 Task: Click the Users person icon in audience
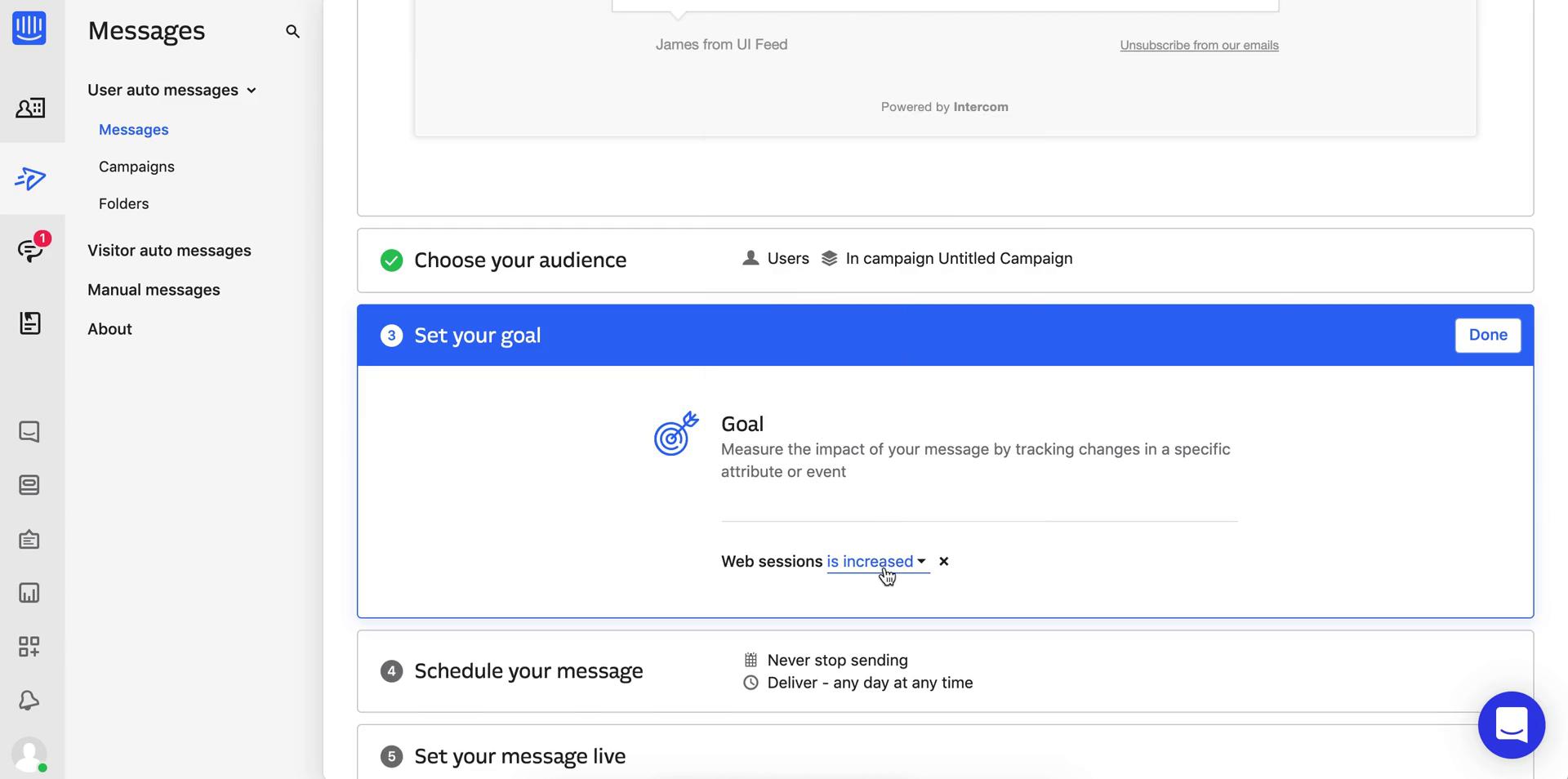coord(750,258)
